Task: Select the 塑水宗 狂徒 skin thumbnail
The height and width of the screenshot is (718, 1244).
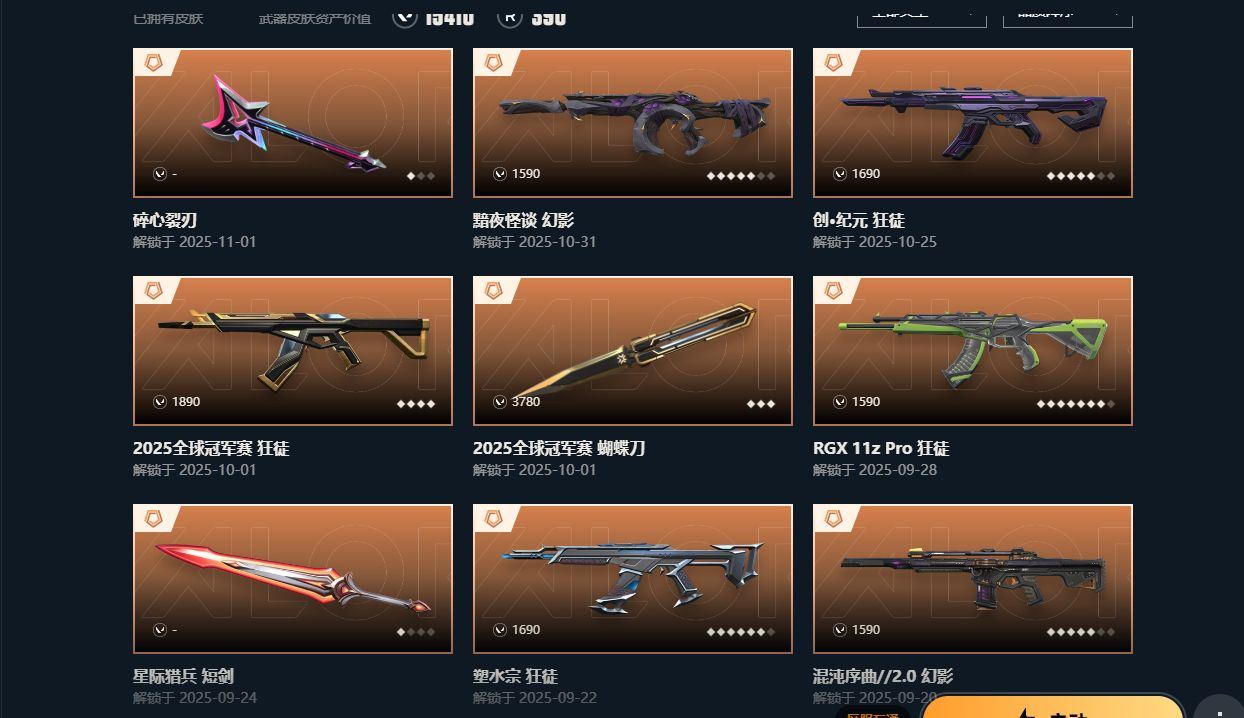Action: [x=633, y=579]
